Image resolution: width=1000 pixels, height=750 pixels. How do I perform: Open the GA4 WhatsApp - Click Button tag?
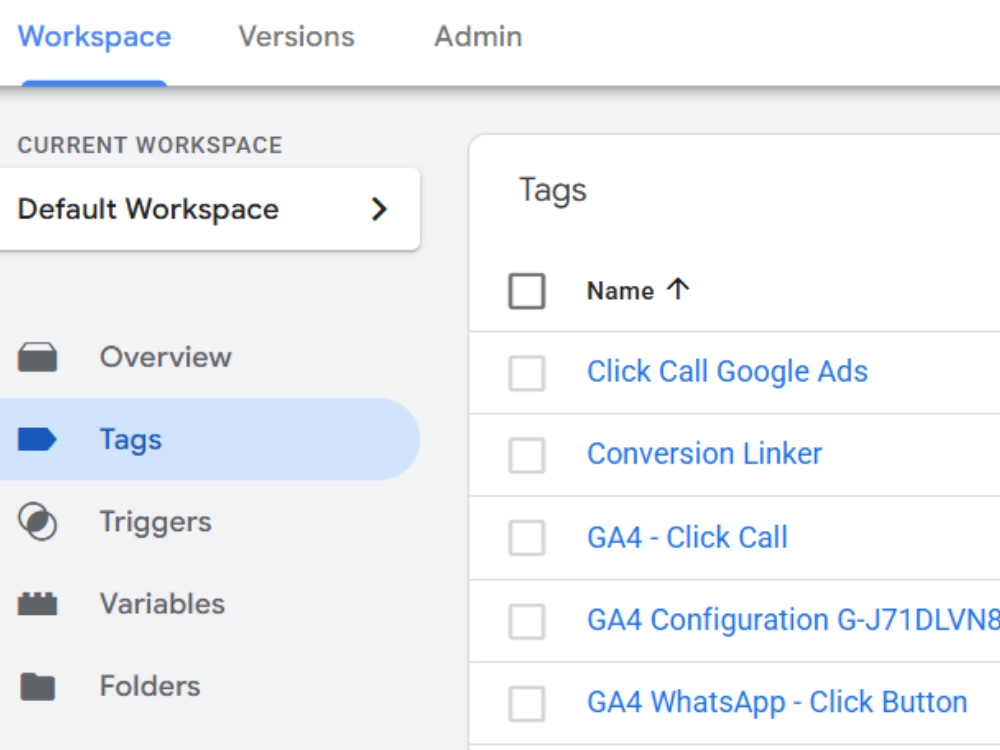pyautogui.click(x=777, y=702)
